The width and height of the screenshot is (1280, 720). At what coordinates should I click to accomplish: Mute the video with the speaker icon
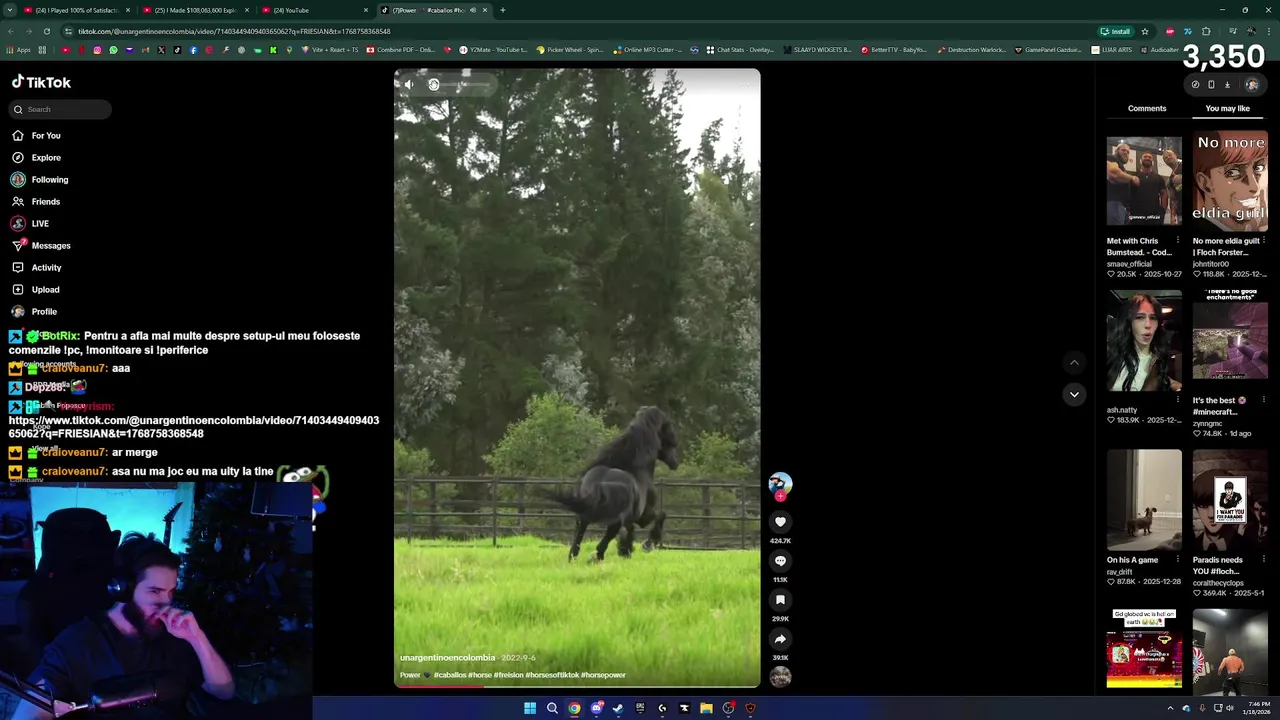(408, 84)
